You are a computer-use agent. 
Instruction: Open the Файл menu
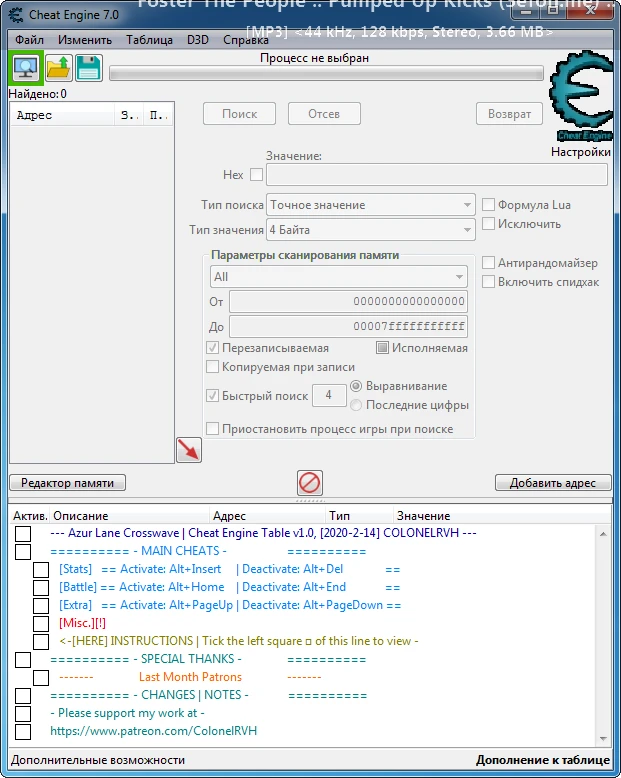[29, 40]
